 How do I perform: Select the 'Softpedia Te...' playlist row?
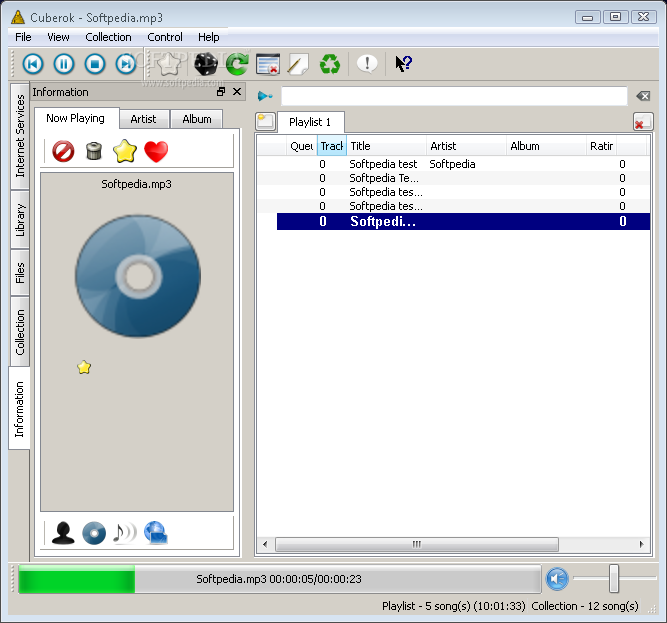(x=454, y=178)
